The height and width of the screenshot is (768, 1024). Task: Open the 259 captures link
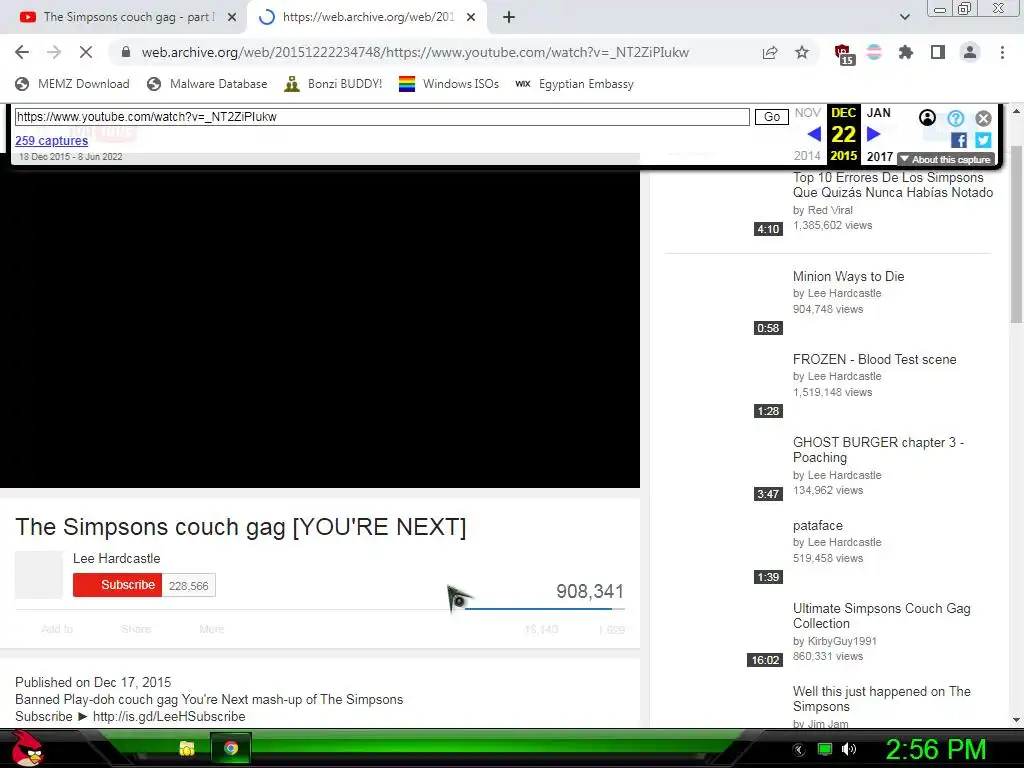pos(52,140)
